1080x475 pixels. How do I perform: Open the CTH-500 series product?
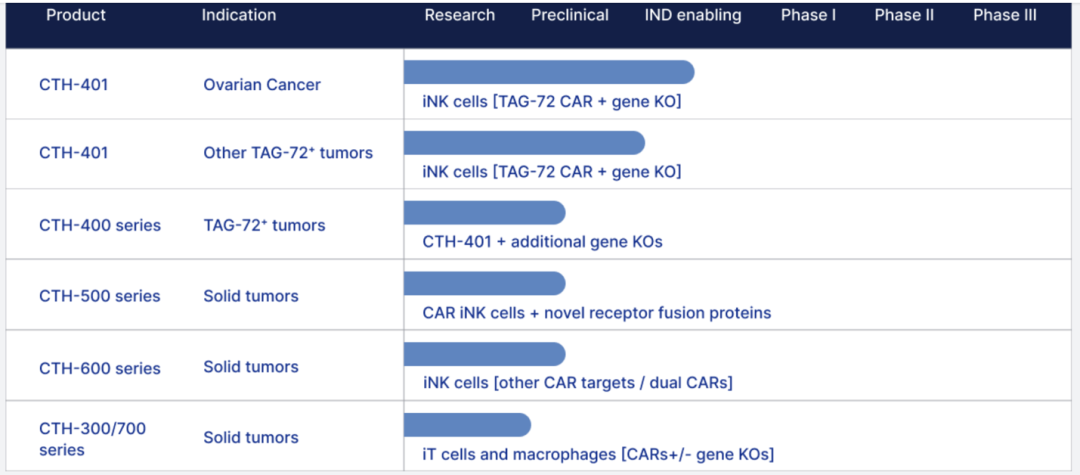click(100, 296)
